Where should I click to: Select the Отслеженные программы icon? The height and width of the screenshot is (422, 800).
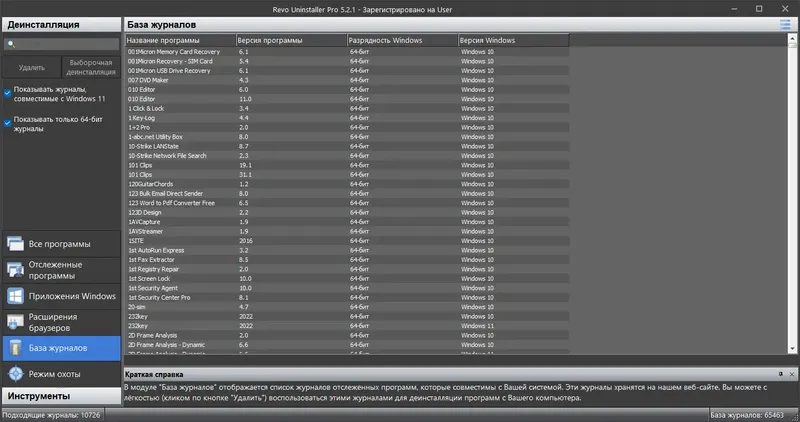[x=15, y=270]
